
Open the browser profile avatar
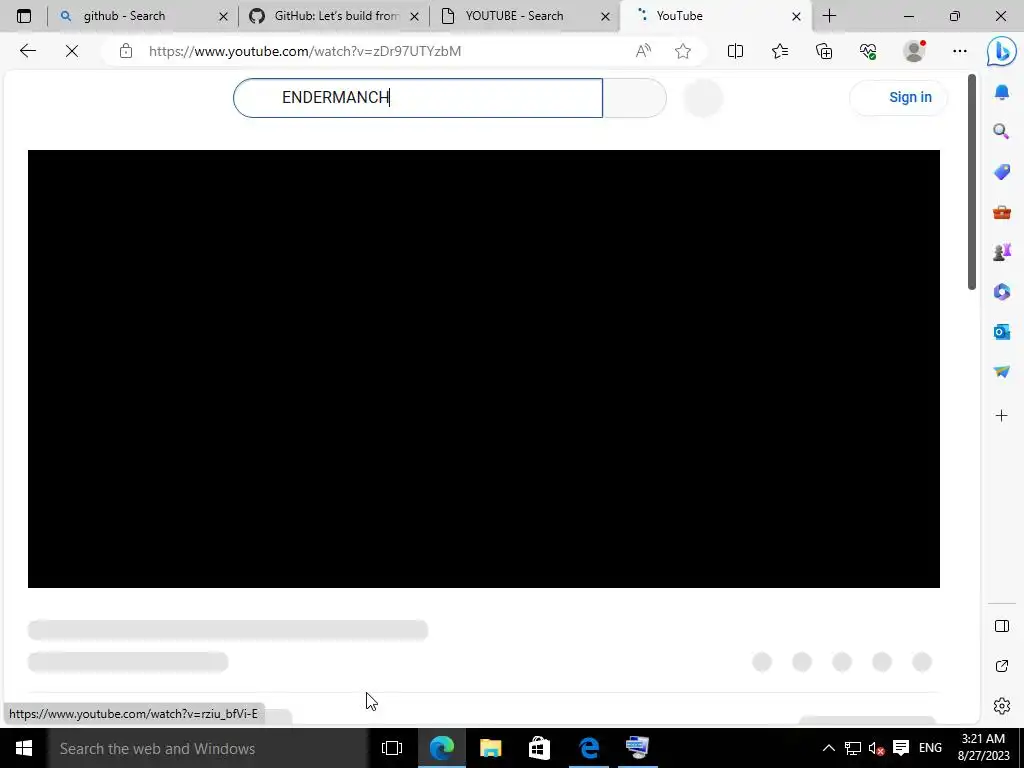(x=914, y=51)
